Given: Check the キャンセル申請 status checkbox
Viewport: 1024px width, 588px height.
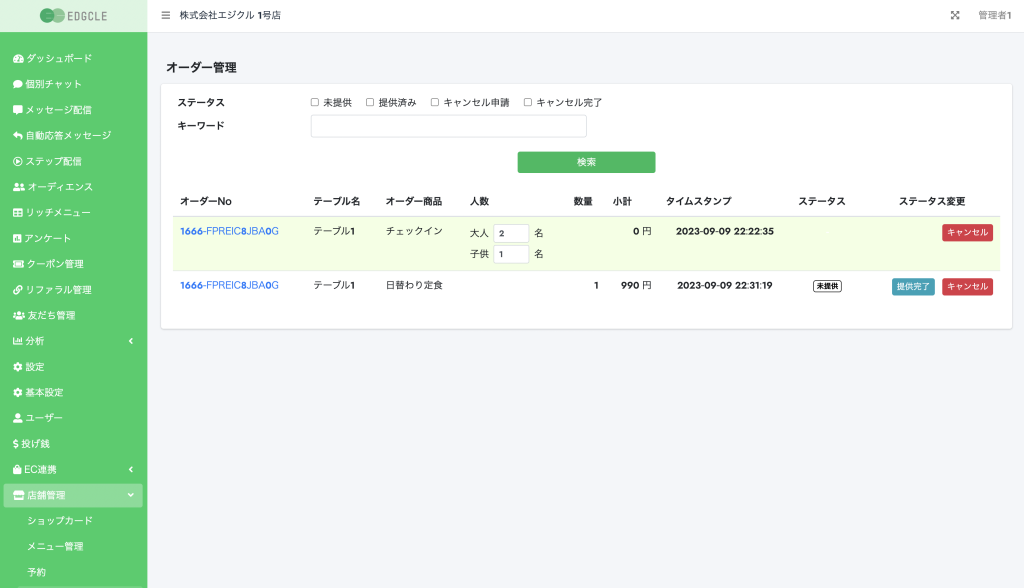Looking at the screenshot, I should point(435,102).
